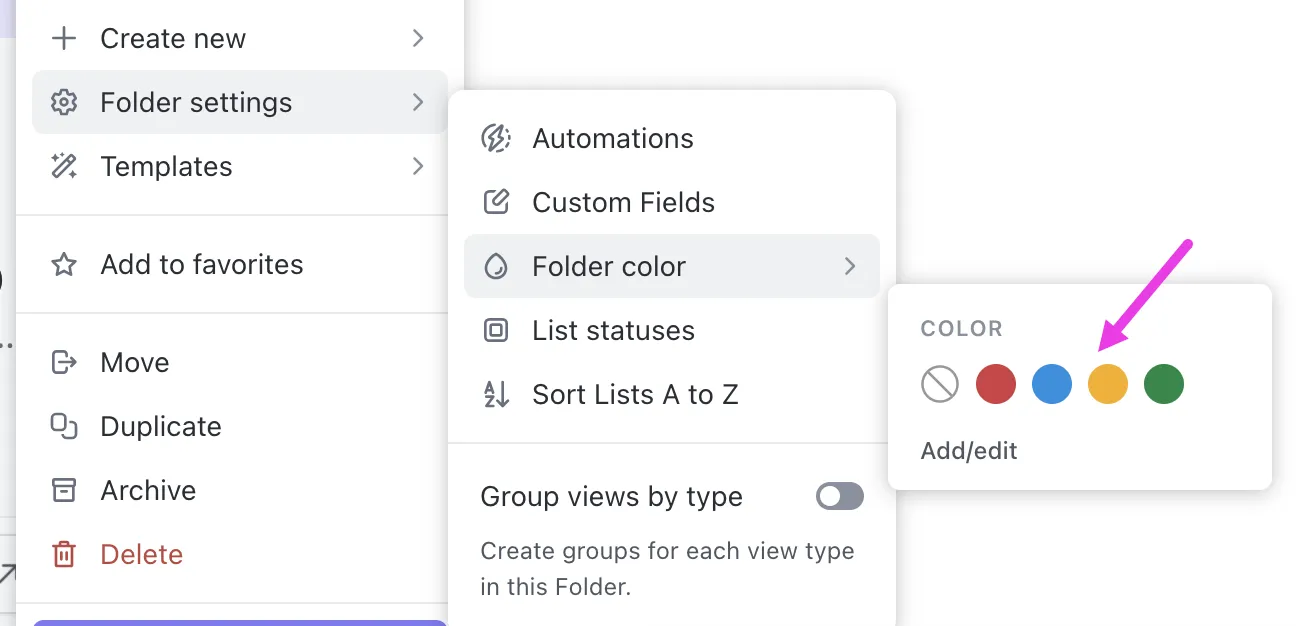Click the Automations lightning icon
The image size is (1296, 626).
point(496,138)
